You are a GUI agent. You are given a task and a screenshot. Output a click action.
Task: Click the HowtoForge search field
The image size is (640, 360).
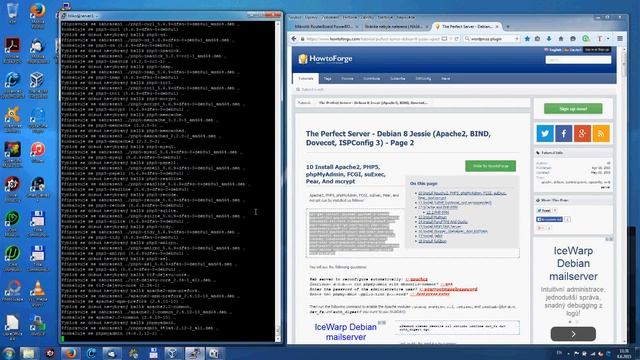tap(578, 60)
